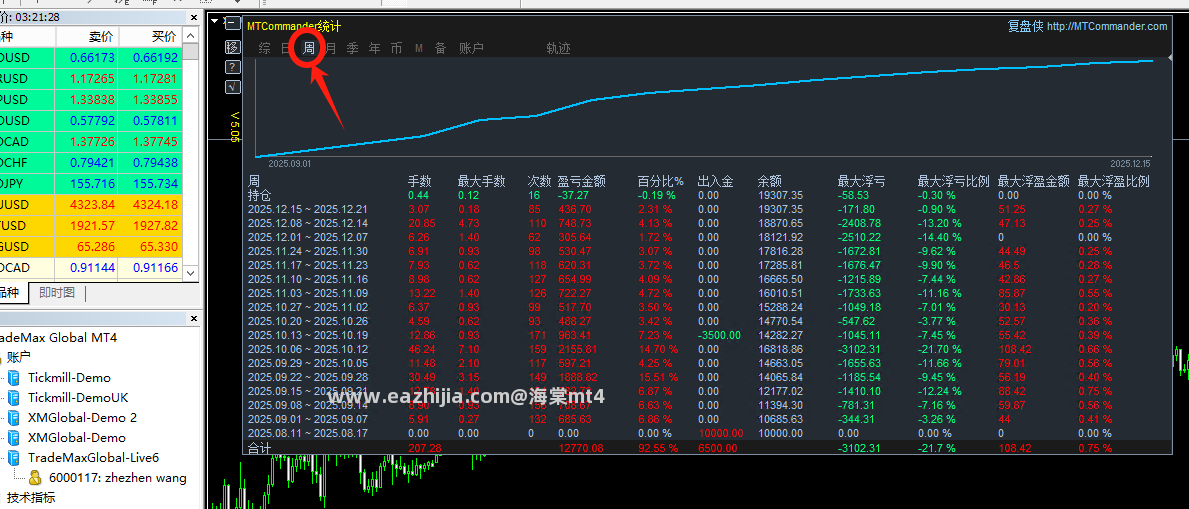Click the √ checkmark icon beside the panel
This screenshot has width=1189, height=509.
point(234,87)
